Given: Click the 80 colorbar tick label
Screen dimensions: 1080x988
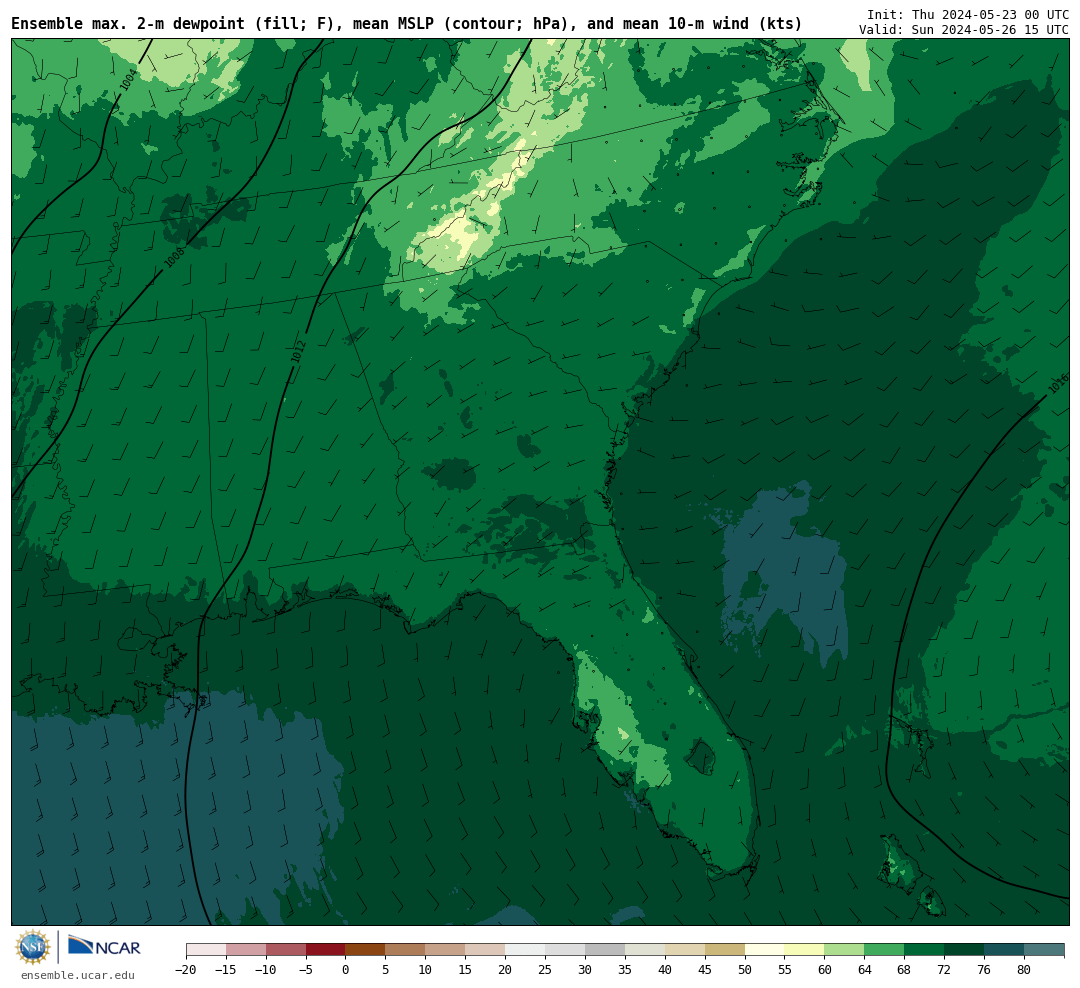Looking at the screenshot, I should pos(1024,969).
